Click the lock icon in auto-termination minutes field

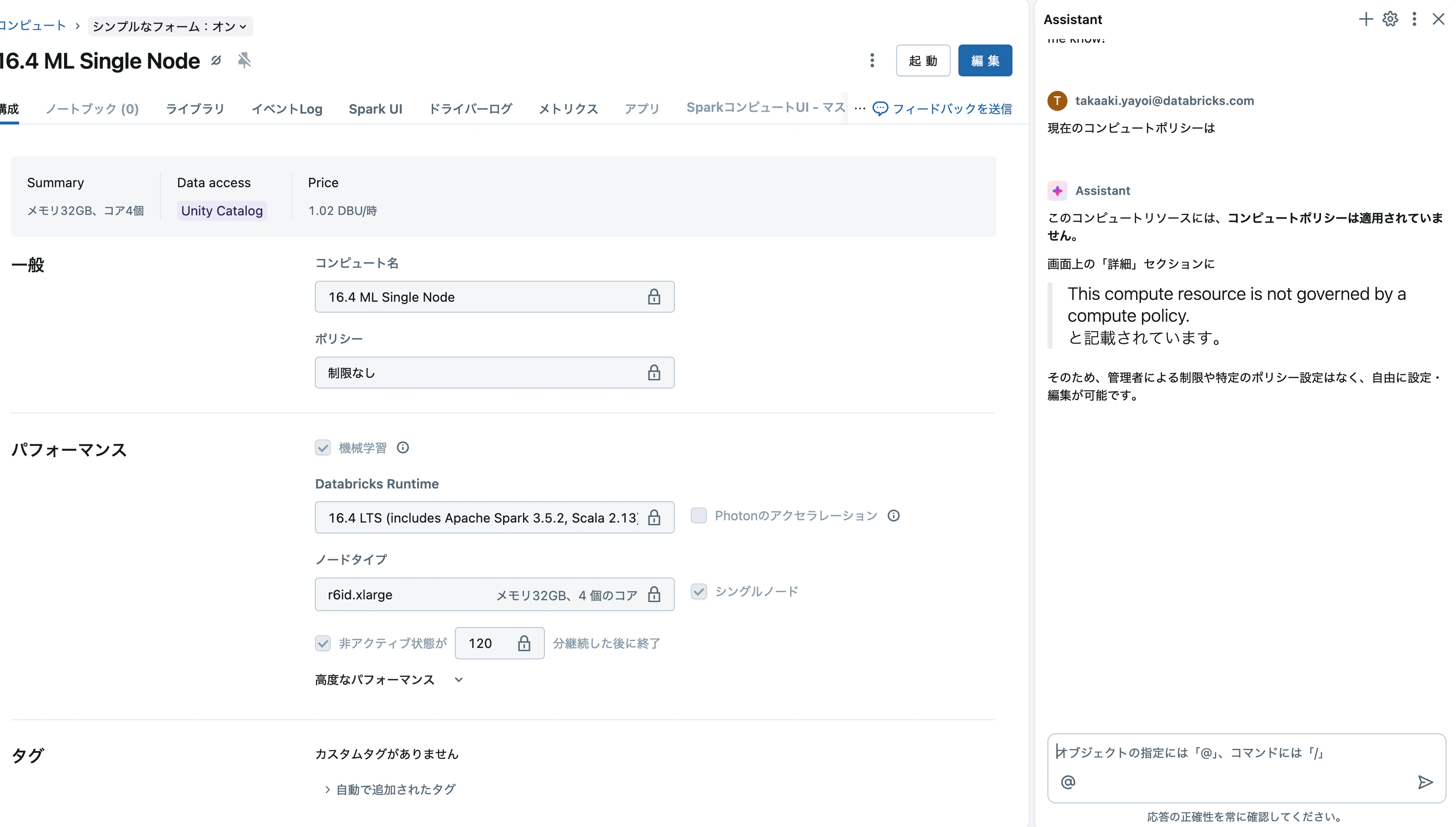524,643
